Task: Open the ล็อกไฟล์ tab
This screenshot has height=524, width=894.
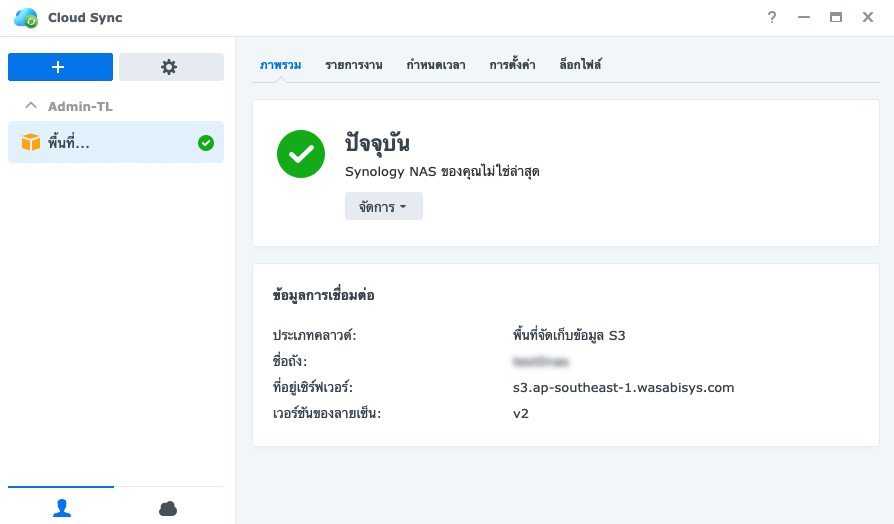Action: point(580,65)
